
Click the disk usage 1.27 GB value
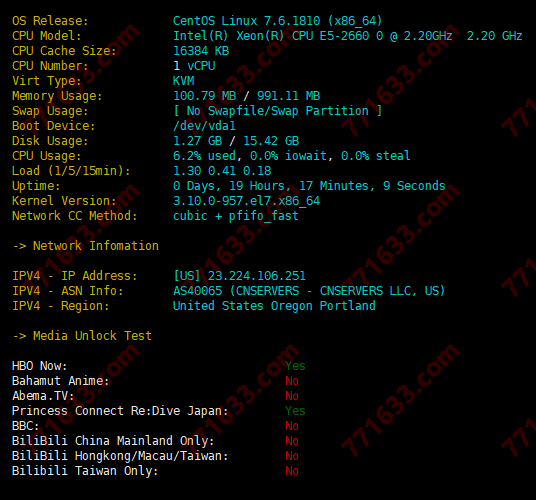pos(198,141)
